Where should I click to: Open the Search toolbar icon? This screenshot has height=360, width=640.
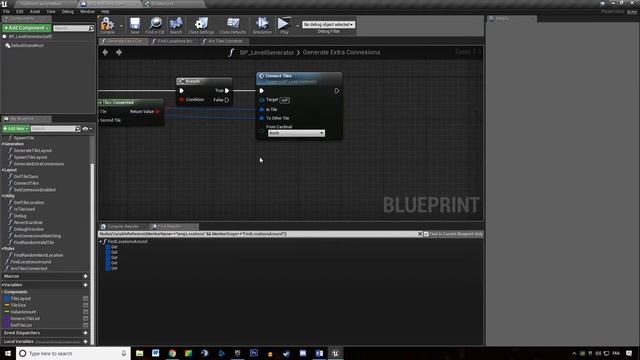[x=176, y=25]
